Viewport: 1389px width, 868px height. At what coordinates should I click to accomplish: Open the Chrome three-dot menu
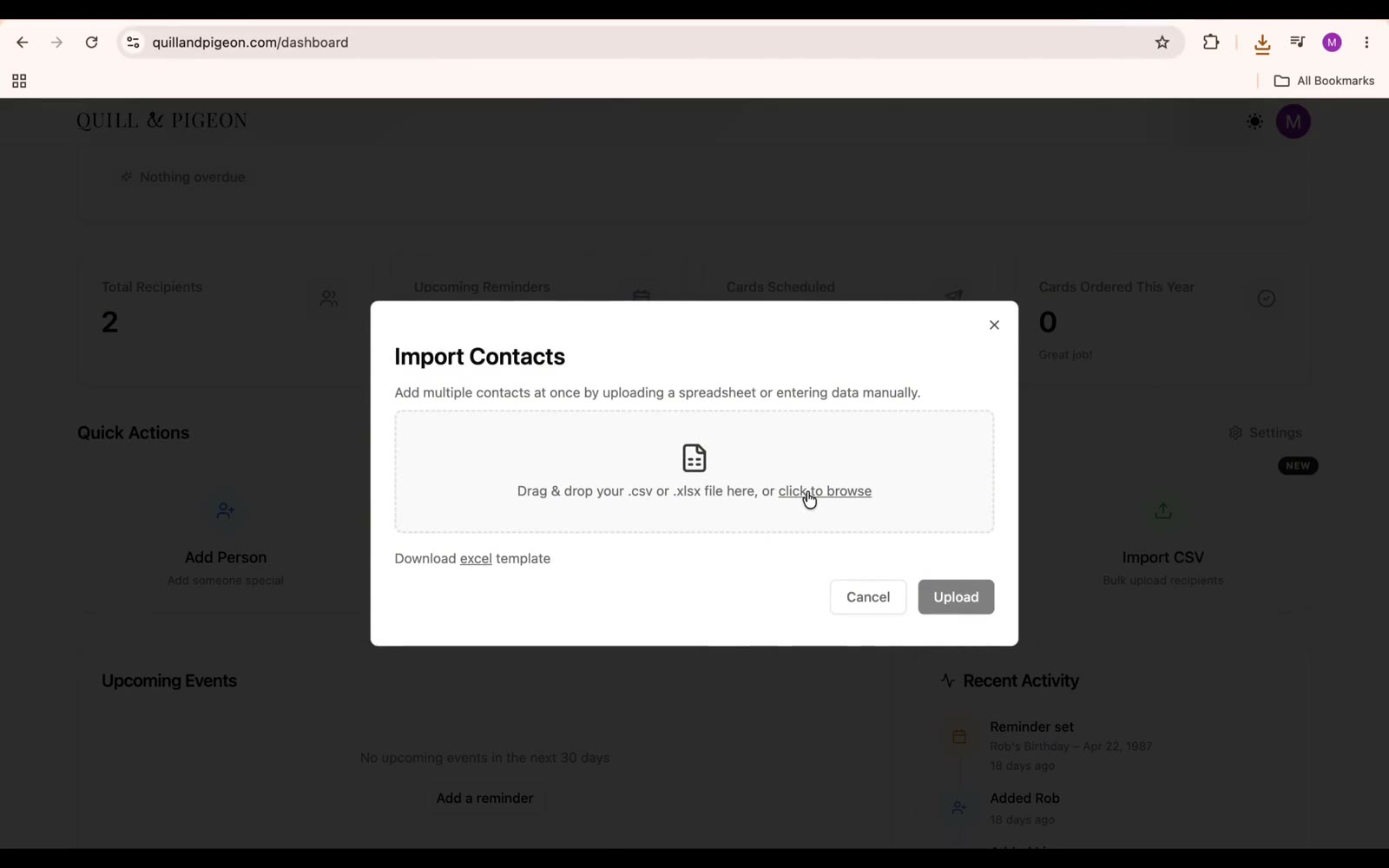(x=1367, y=43)
